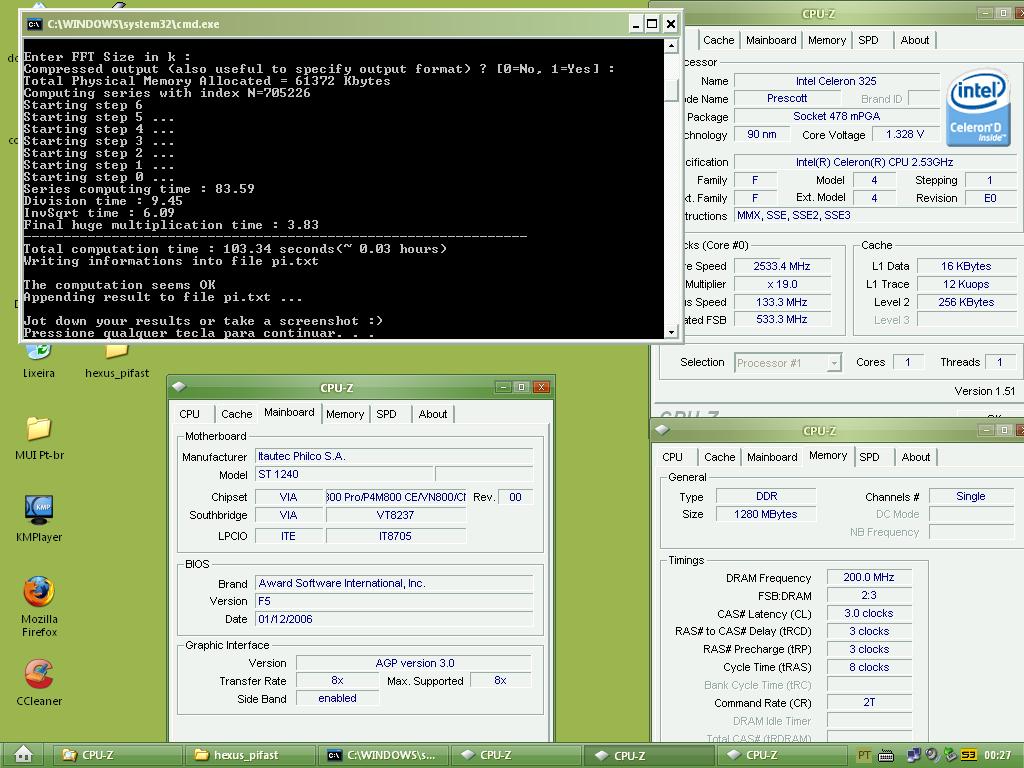Switch to SPD tab in Memory window
Viewport: 1024px width, 768px height.
click(869, 457)
